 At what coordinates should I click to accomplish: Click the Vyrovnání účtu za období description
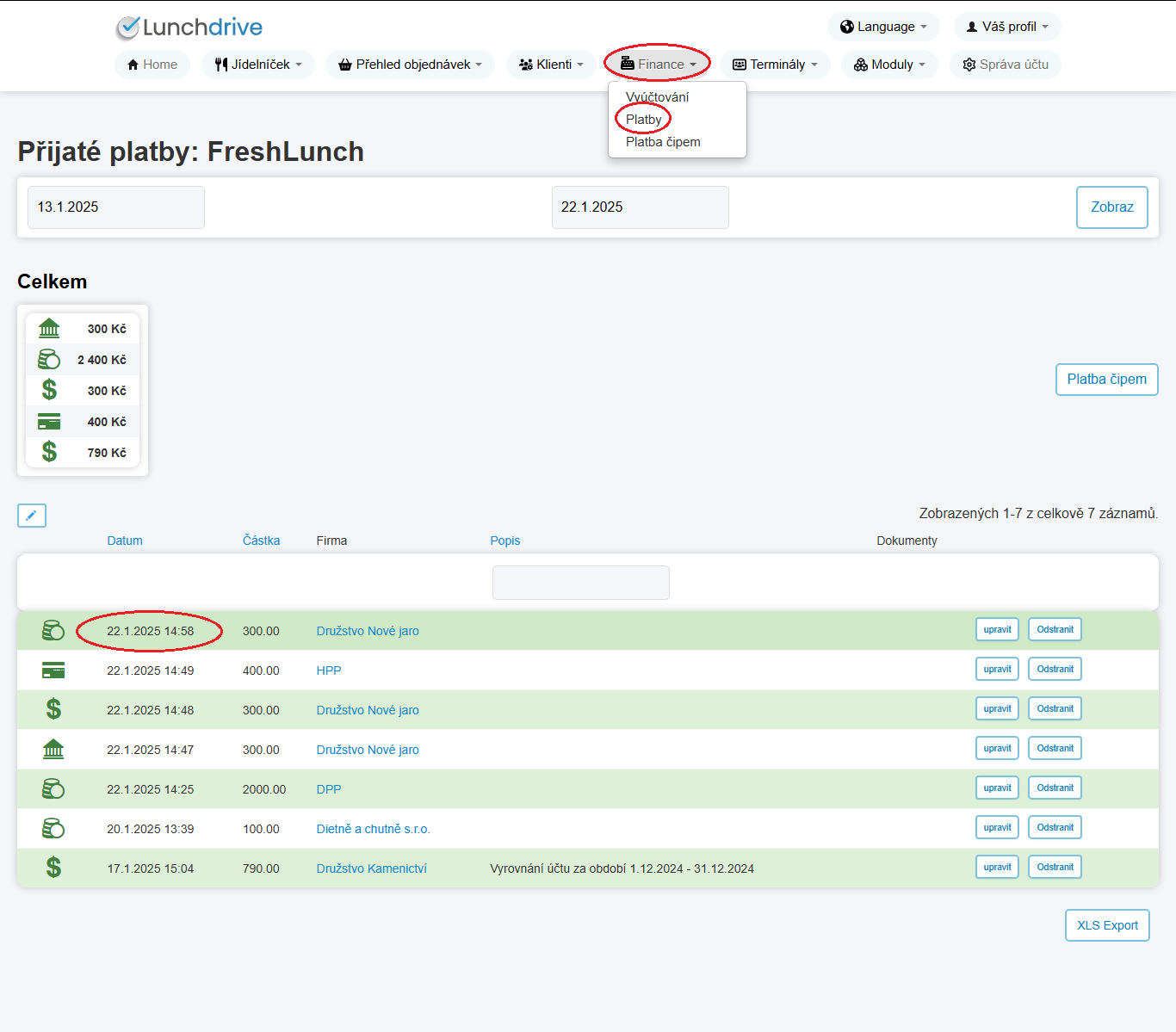pos(622,868)
